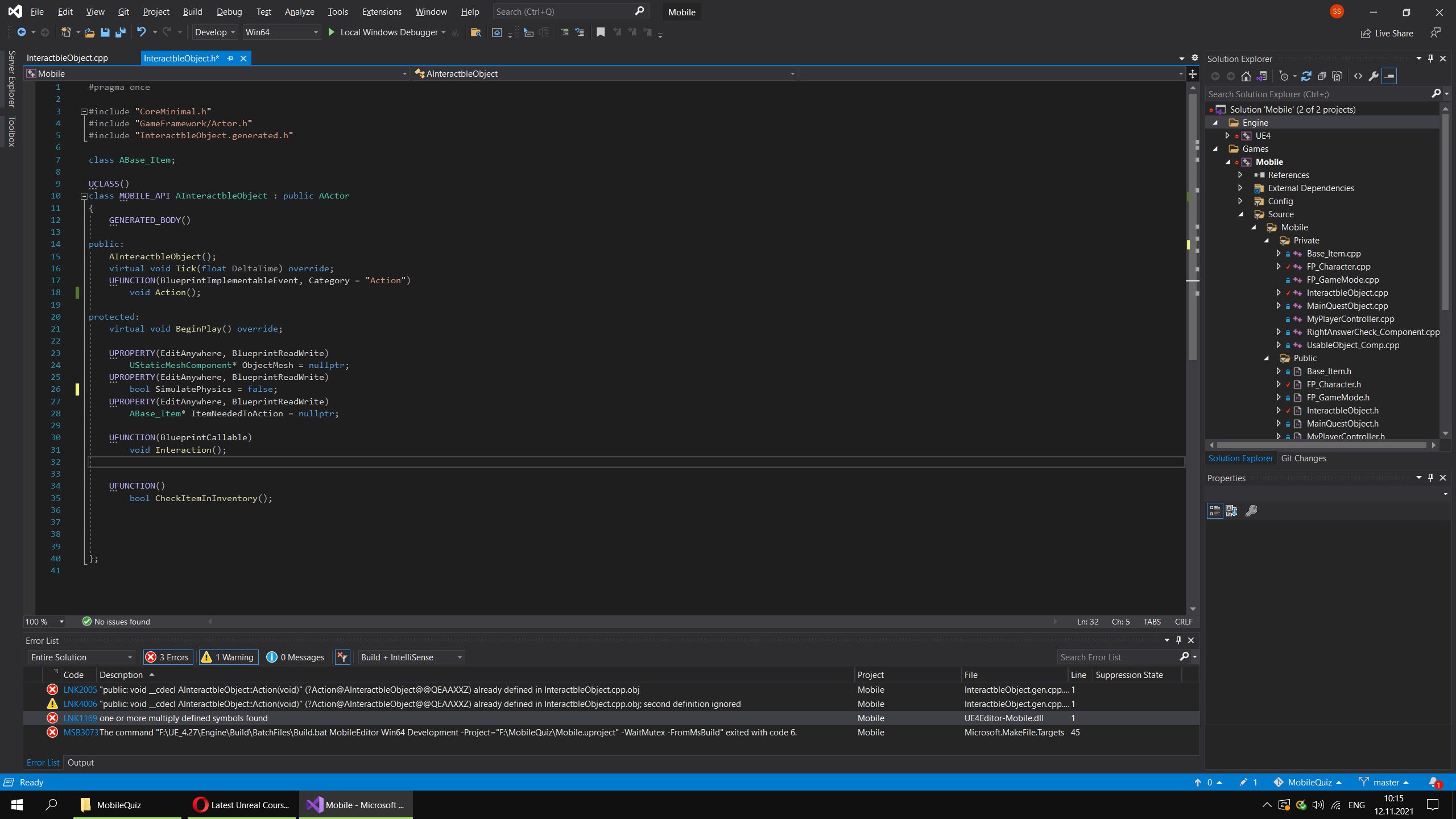Click Refresh in the Solution Explorer toolbar
The width and height of the screenshot is (1456, 819).
coord(1306,76)
